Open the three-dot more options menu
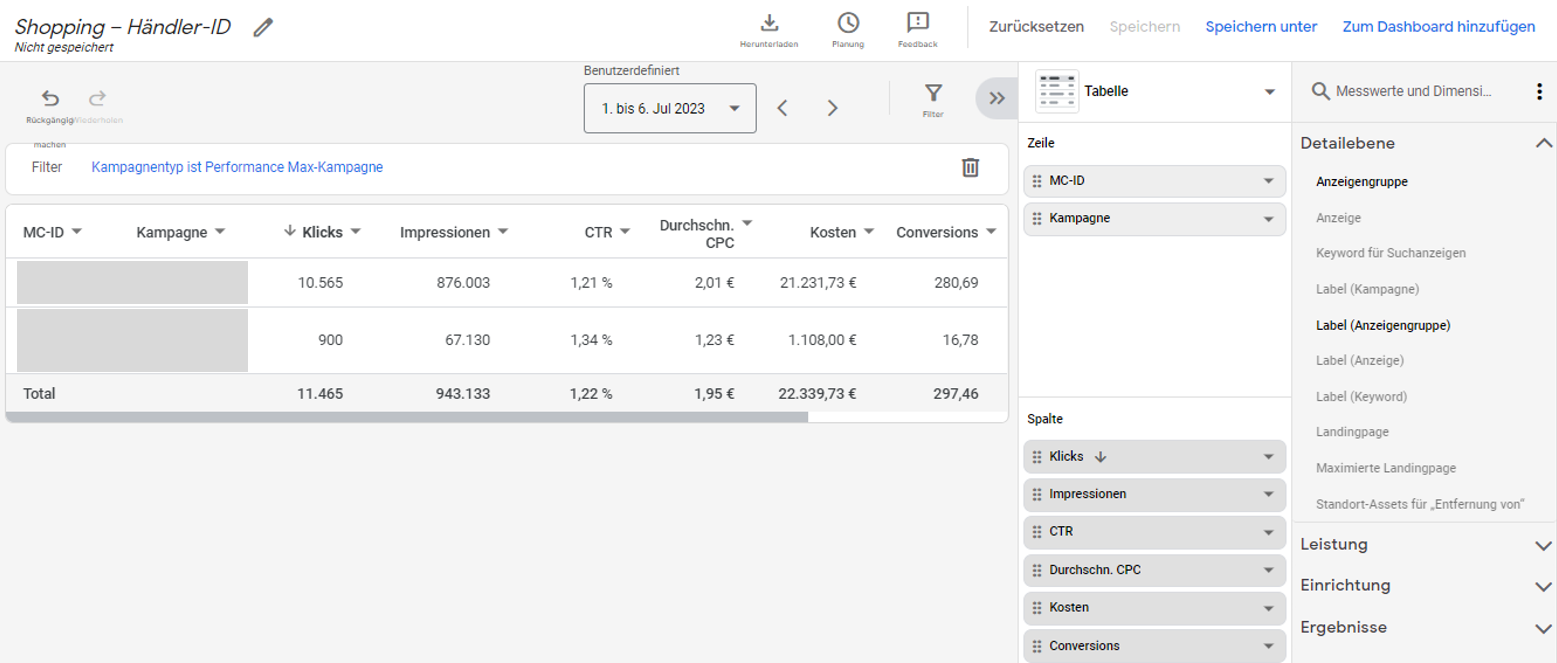The width and height of the screenshot is (1557, 663). click(1539, 92)
